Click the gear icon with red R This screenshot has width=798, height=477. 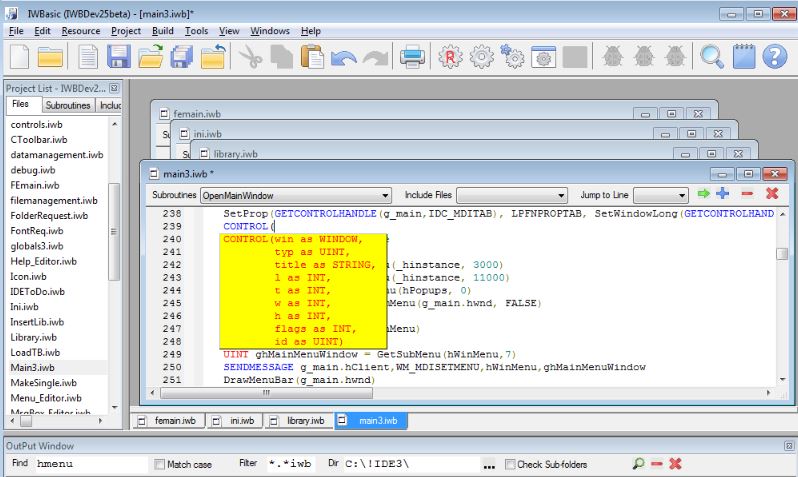pos(450,57)
